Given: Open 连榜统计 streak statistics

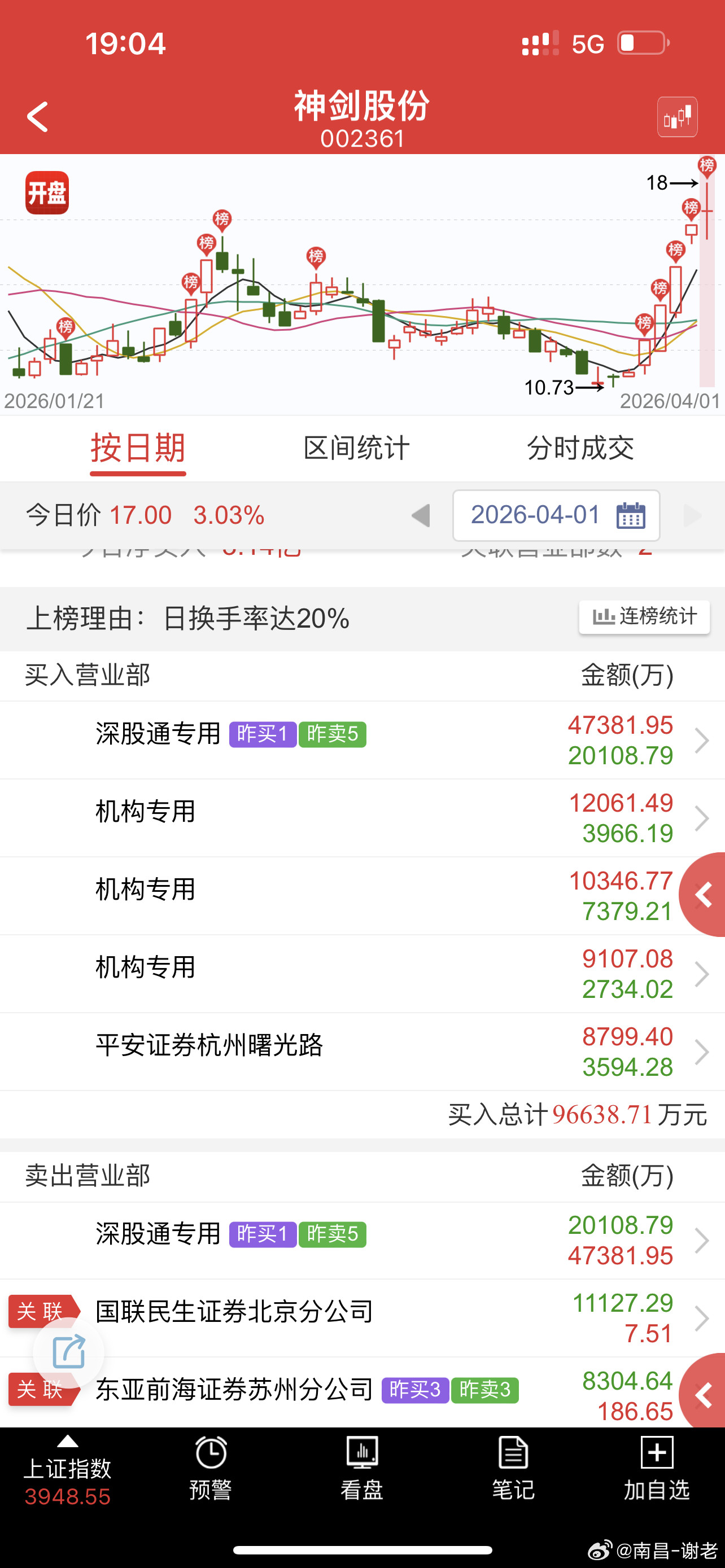Looking at the screenshot, I should 644,617.
